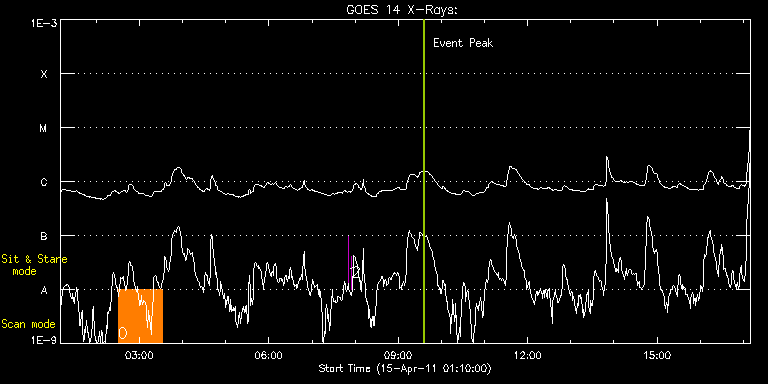Click the green Event Peak vertical line
This screenshot has height=384, width=768.
424,181
